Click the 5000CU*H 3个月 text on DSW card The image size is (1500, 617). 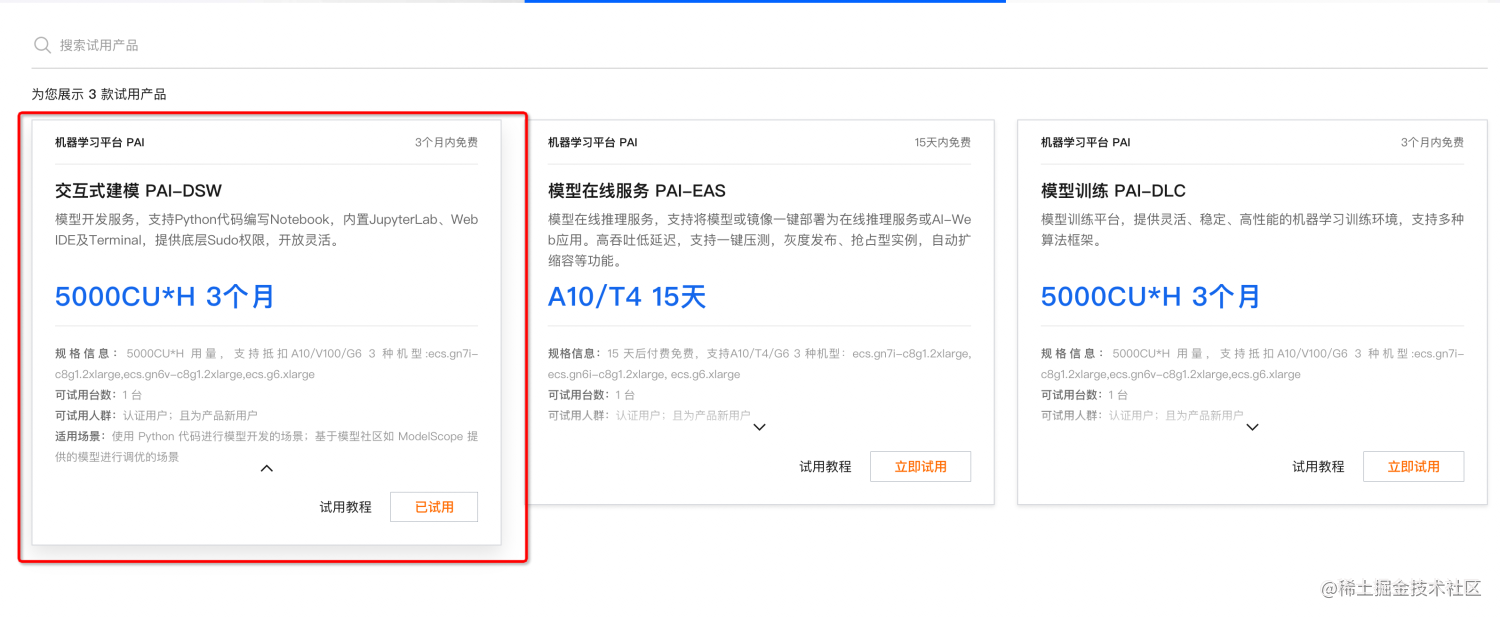(165, 296)
